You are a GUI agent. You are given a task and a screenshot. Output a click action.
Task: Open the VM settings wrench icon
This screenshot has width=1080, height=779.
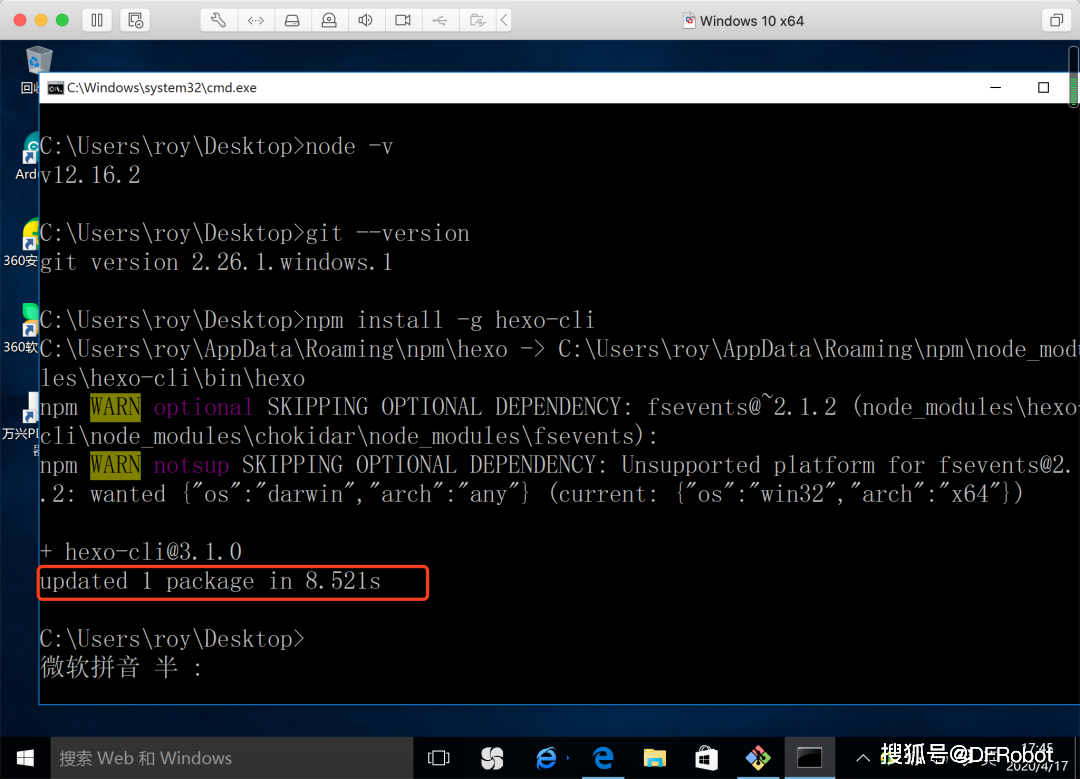[x=218, y=20]
